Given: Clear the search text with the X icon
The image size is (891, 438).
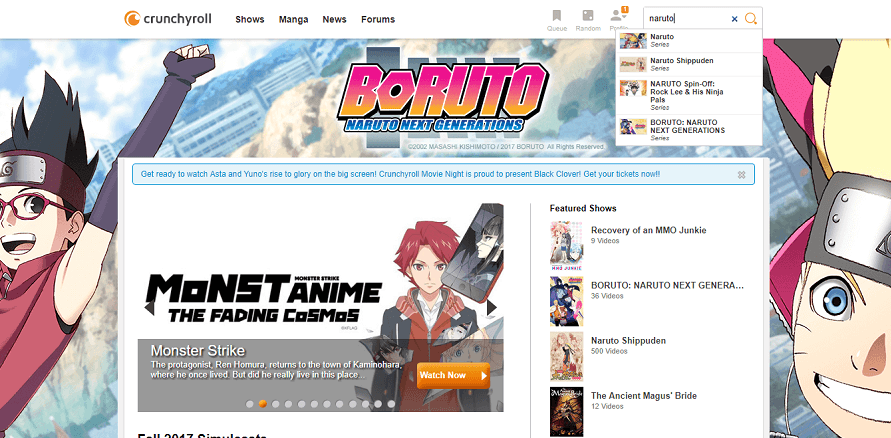Looking at the screenshot, I should 734,19.
